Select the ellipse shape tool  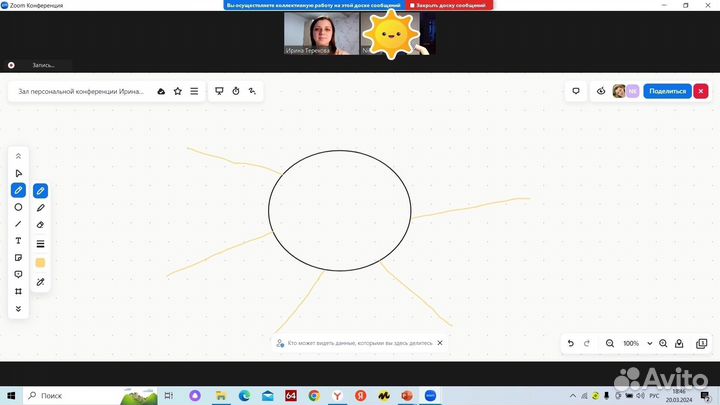[x=18, y=207]
